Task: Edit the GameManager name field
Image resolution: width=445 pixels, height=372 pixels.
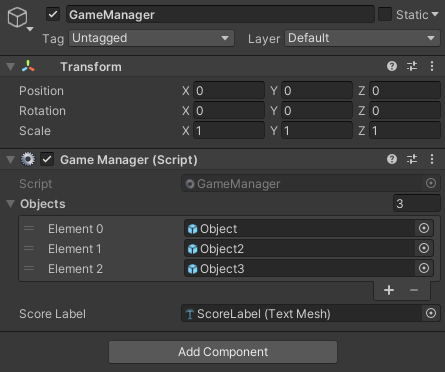Action: point(220,14)
